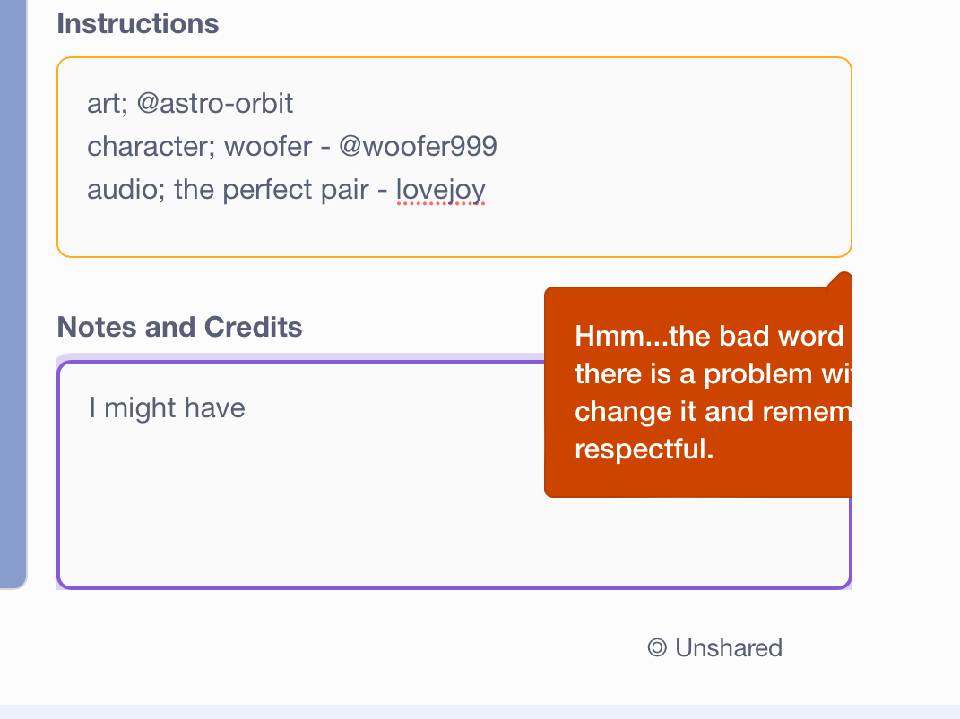Viewport: 960px width, 719px height.
Task: Click the word respectful. in the warning
Action: tap(644, 450)
